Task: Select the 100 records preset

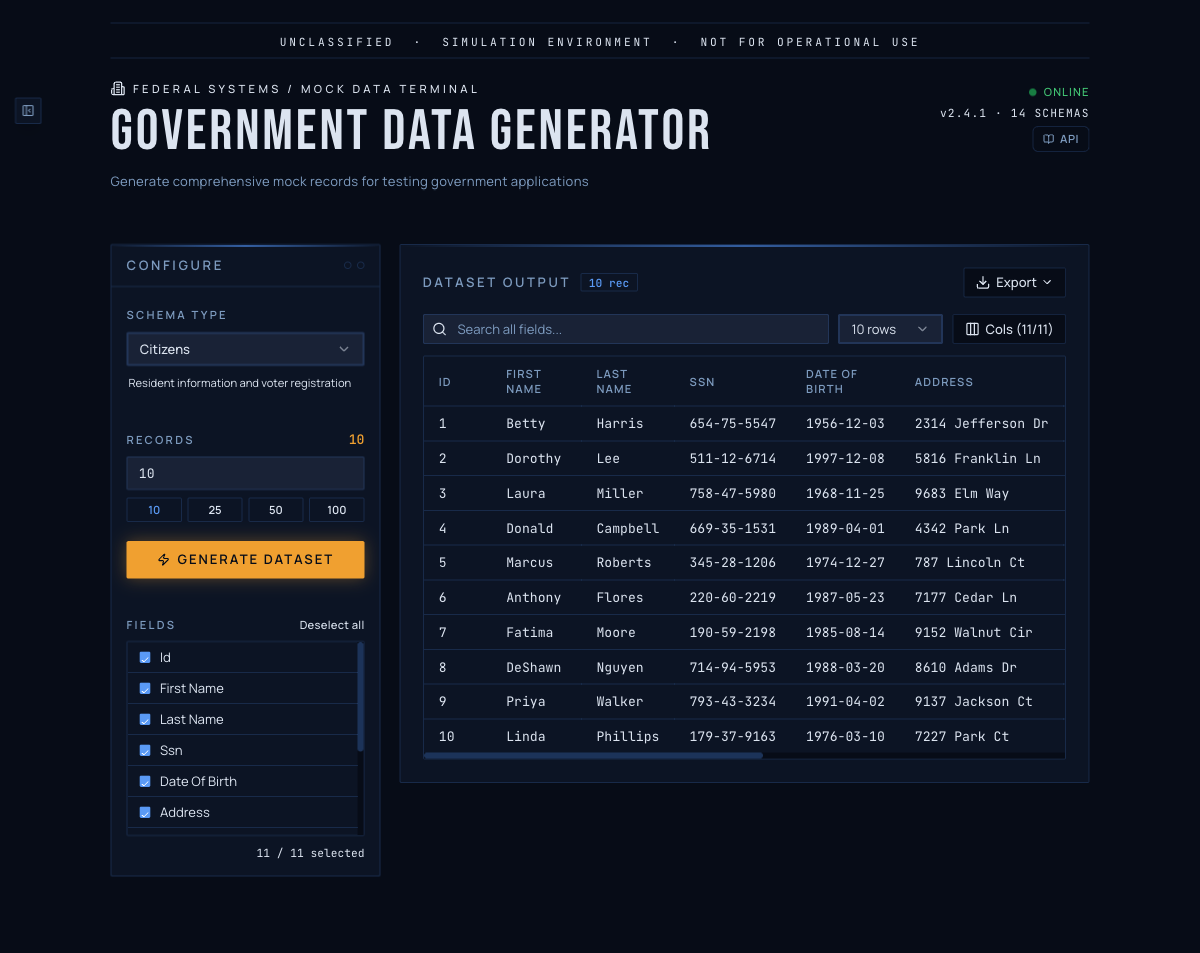Action: [337, 510]
